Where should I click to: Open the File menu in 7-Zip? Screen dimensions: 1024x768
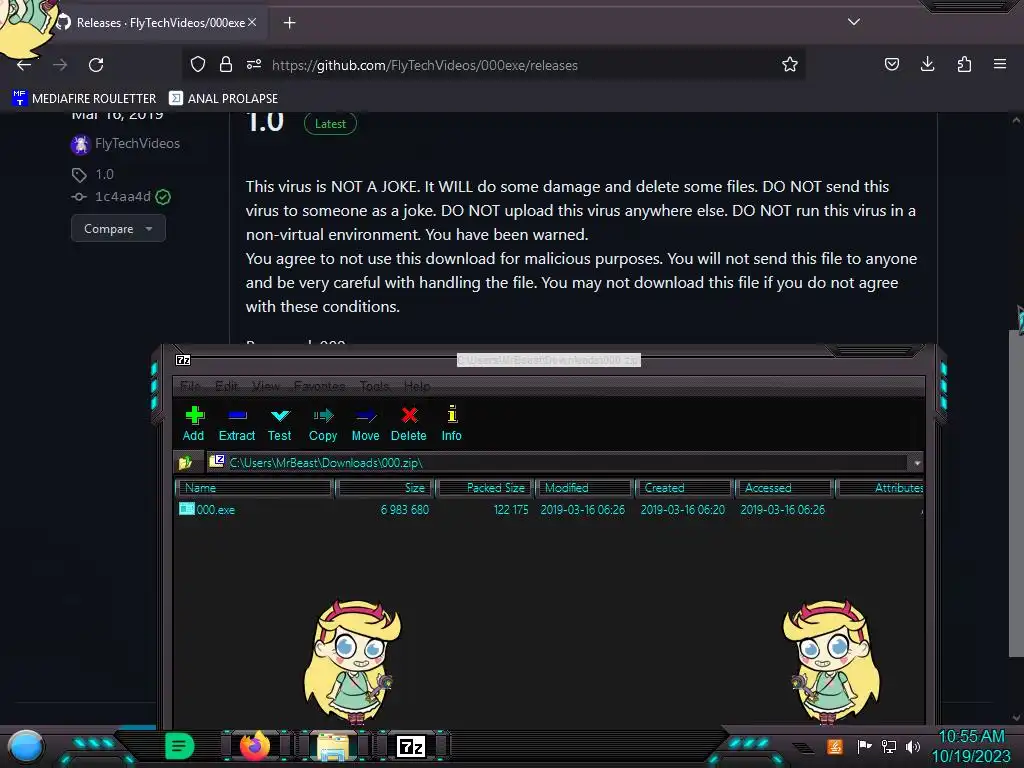[190, 386]
